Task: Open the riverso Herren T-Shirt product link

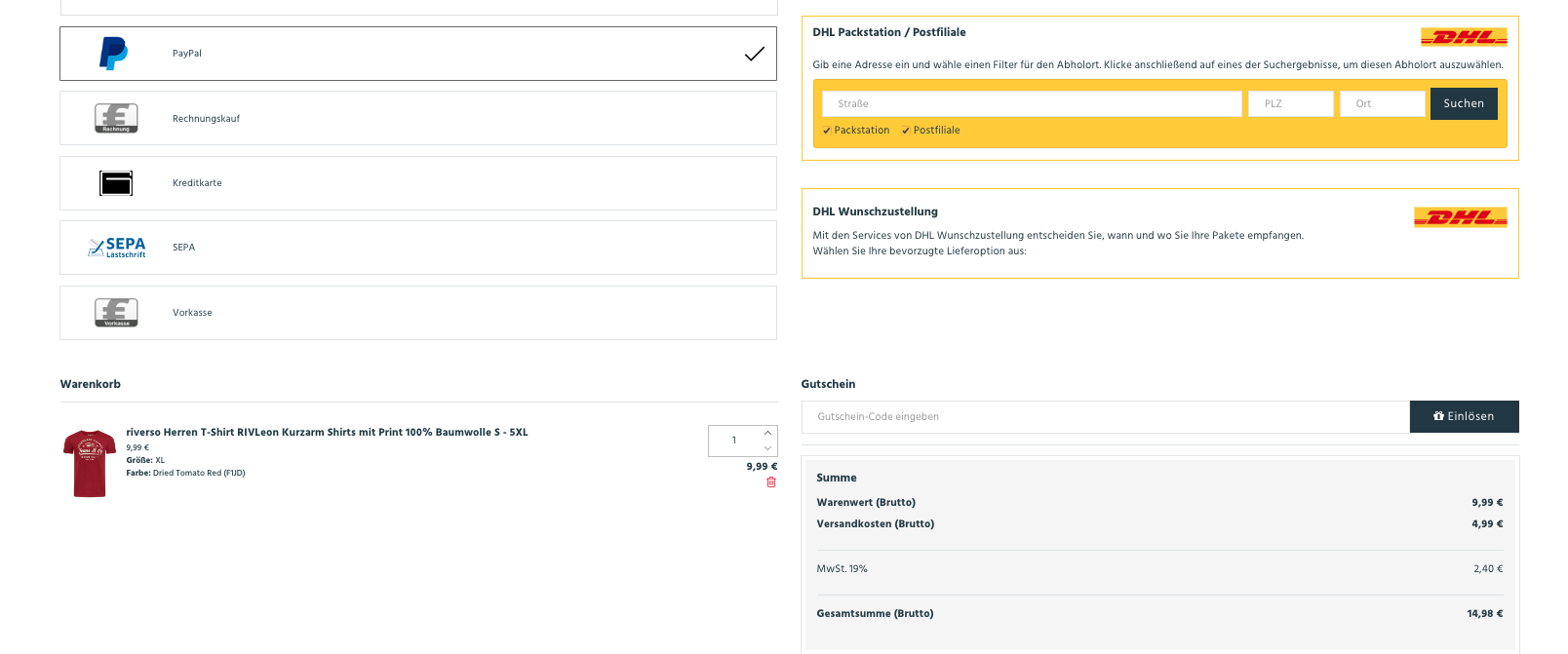Action: 327,432
